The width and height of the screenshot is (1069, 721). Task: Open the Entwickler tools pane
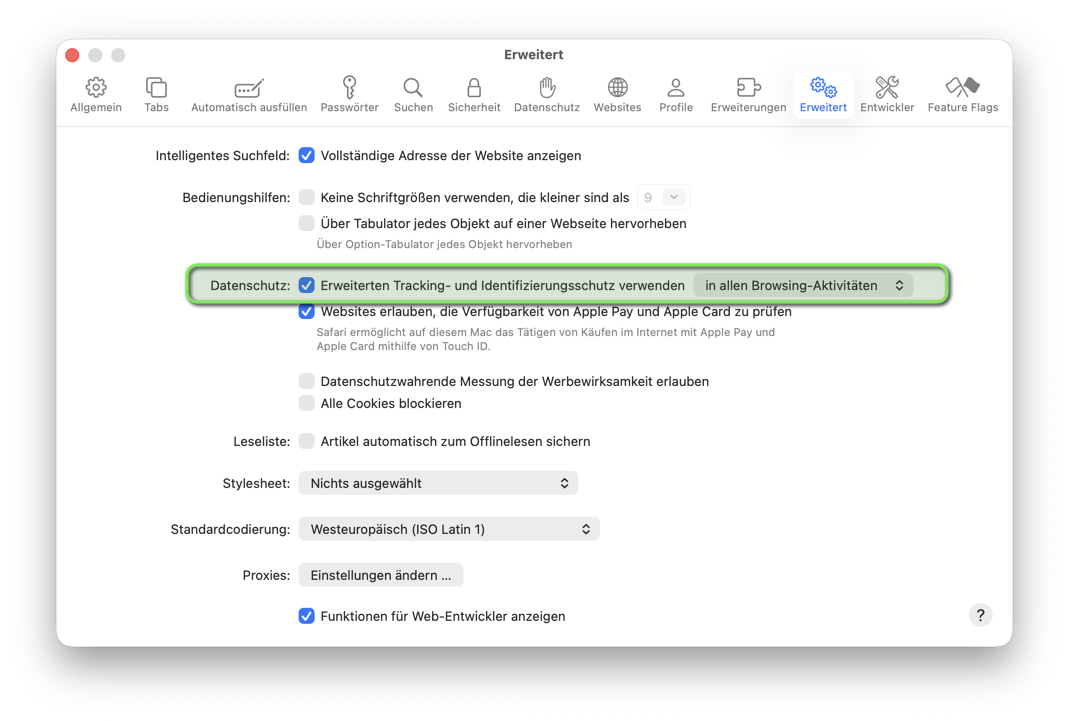tap(887, 95)
